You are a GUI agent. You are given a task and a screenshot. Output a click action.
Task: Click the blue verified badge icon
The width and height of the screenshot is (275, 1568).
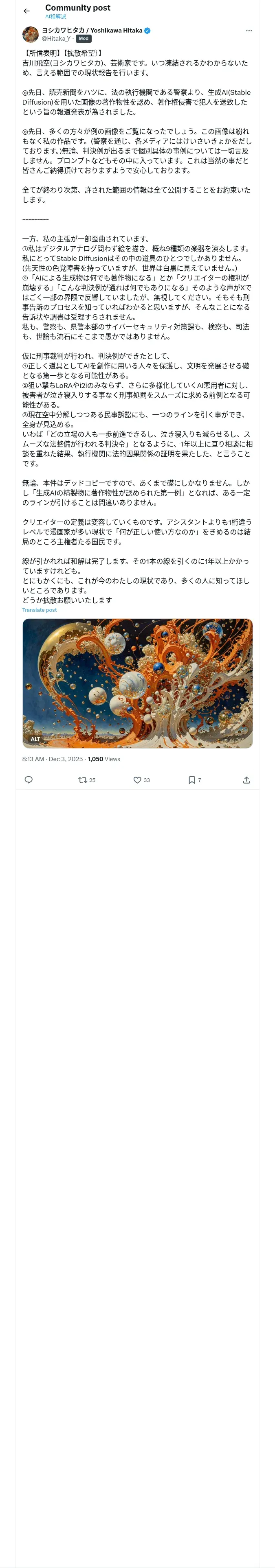pos(147,31)
